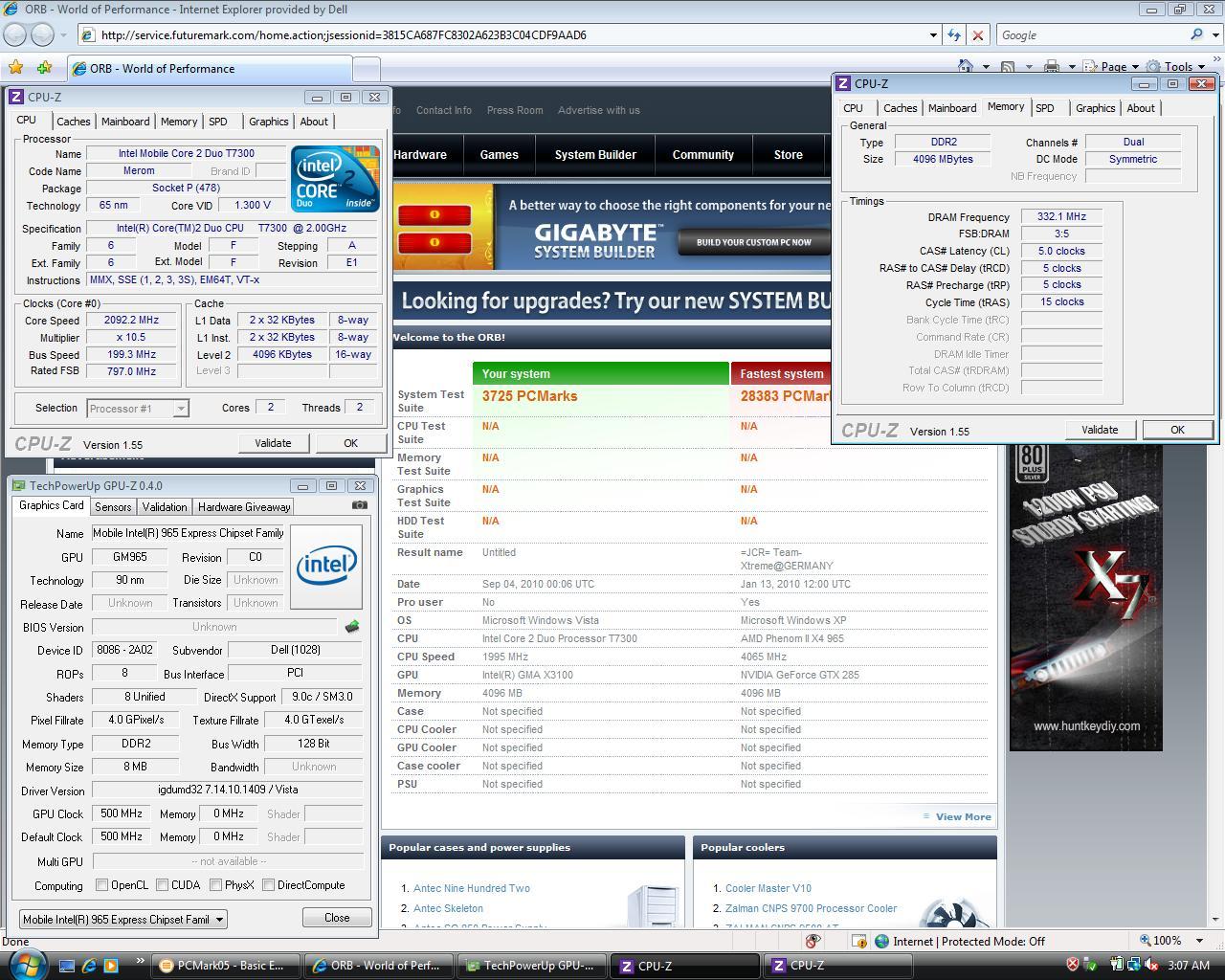This screenshot has height=980, width=1225.
Task: Expand the Quick Launch overflow chevron
Action: point(140,961)
